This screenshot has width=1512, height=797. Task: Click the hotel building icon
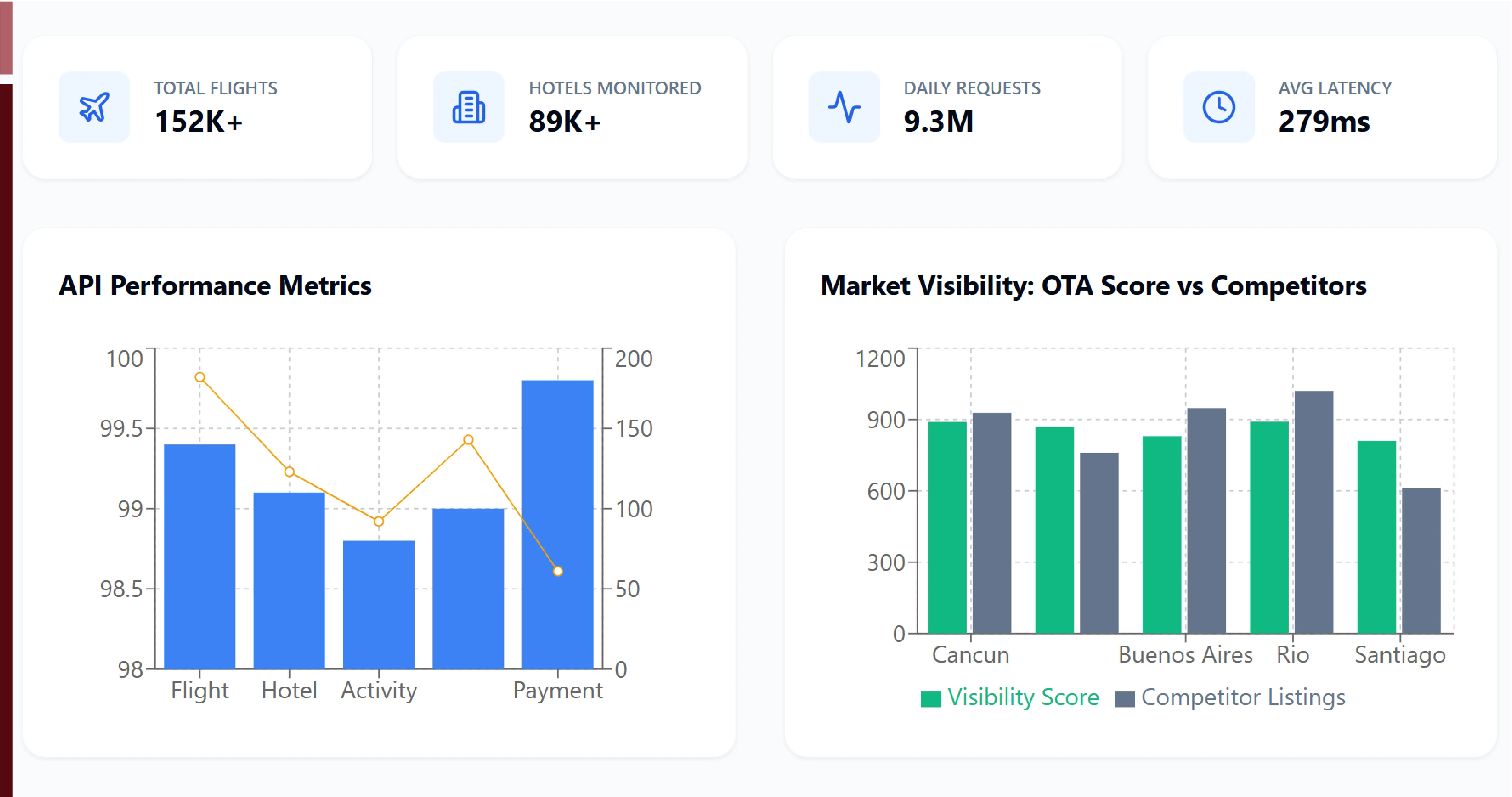pos(468,107)
